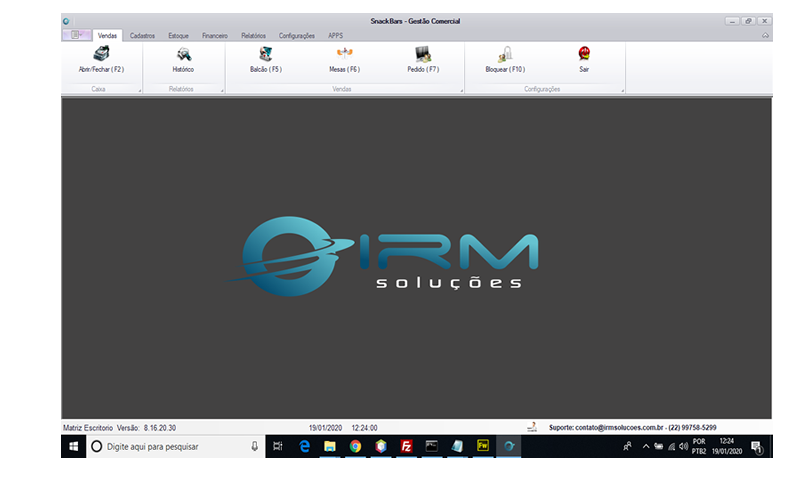Open the Histórico report icon

[x=183, y=60]
